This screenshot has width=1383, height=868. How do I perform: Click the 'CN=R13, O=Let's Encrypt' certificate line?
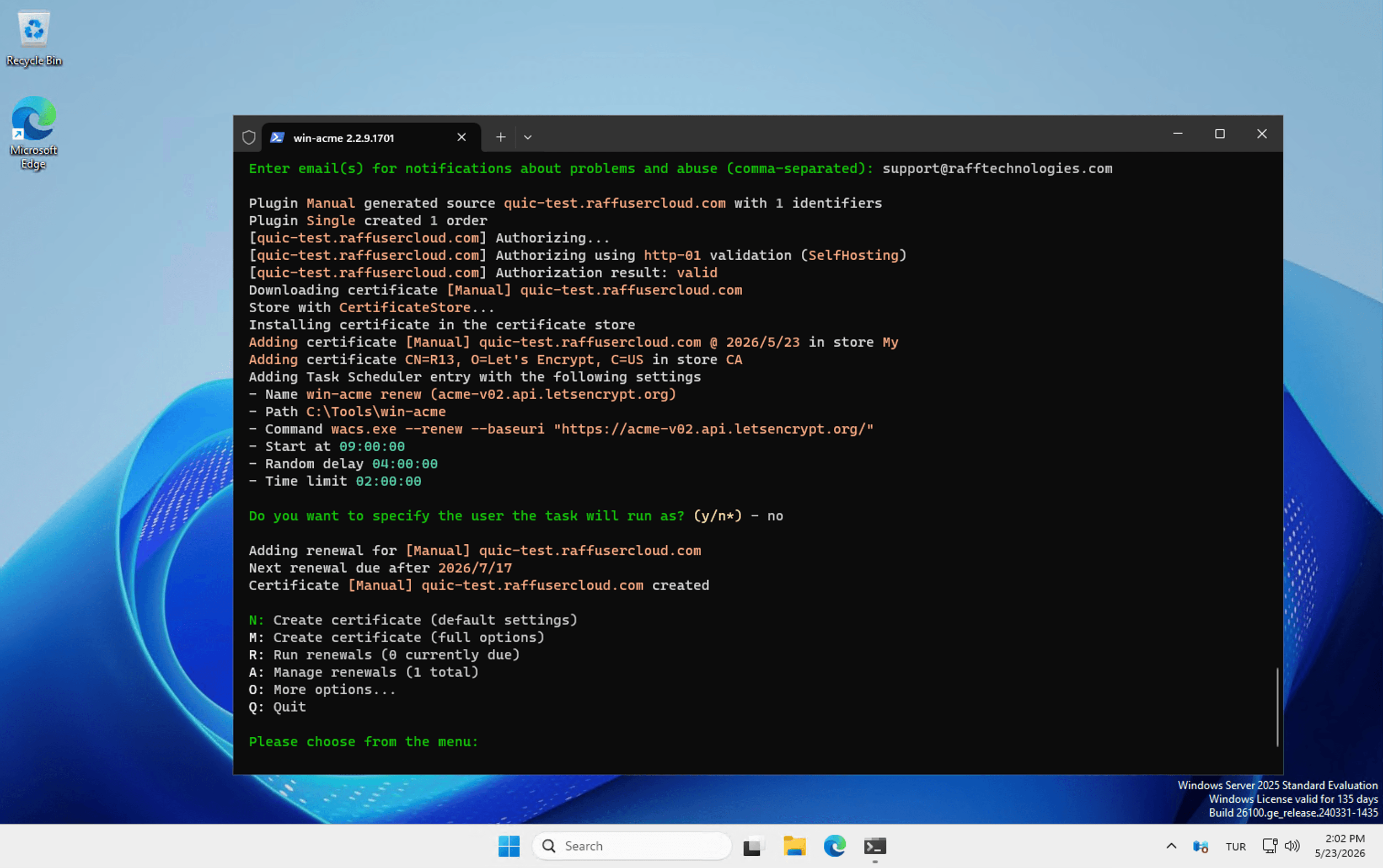tap(495, 359)
